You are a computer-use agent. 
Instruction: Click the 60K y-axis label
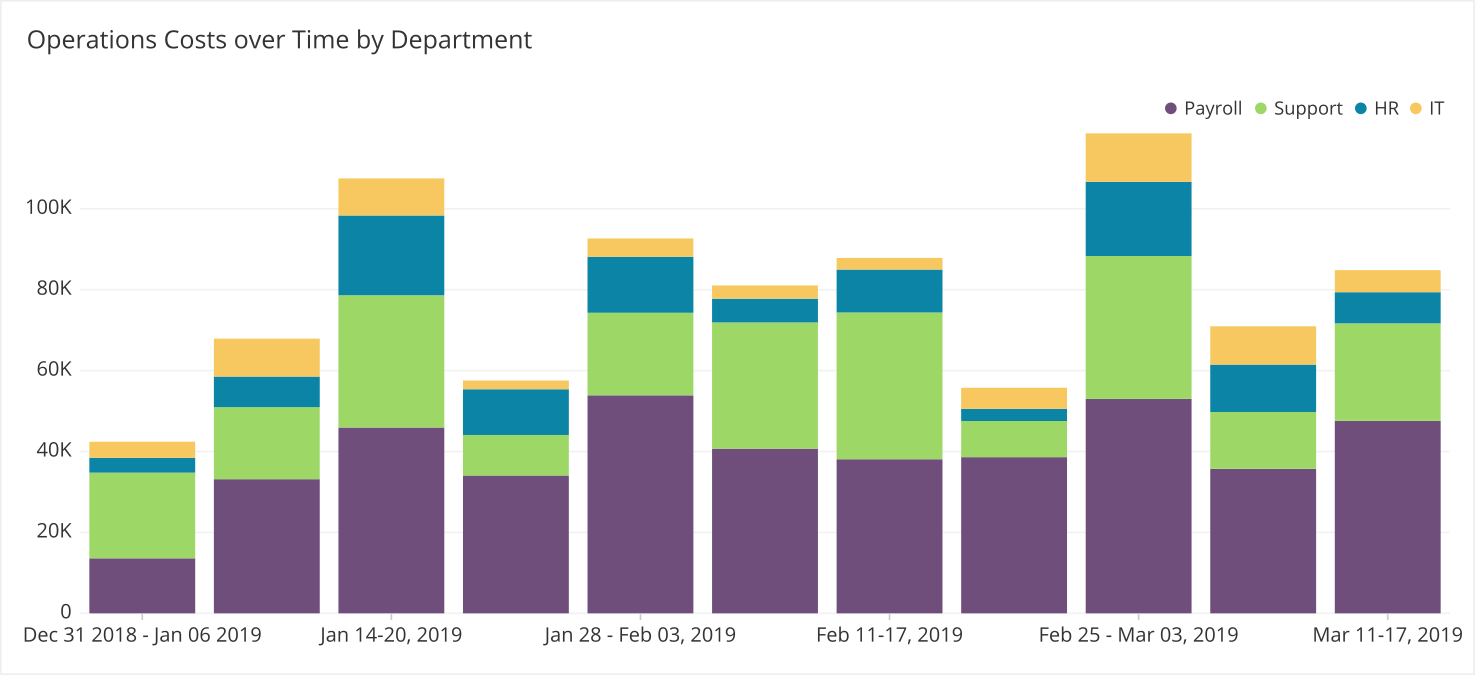click(x=55, y=370)
